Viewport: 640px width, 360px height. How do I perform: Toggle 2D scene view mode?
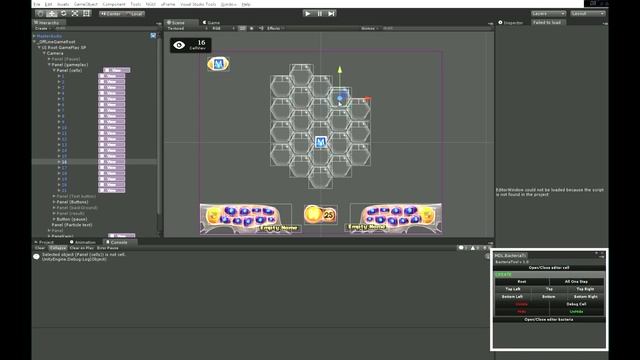point(242,29)
